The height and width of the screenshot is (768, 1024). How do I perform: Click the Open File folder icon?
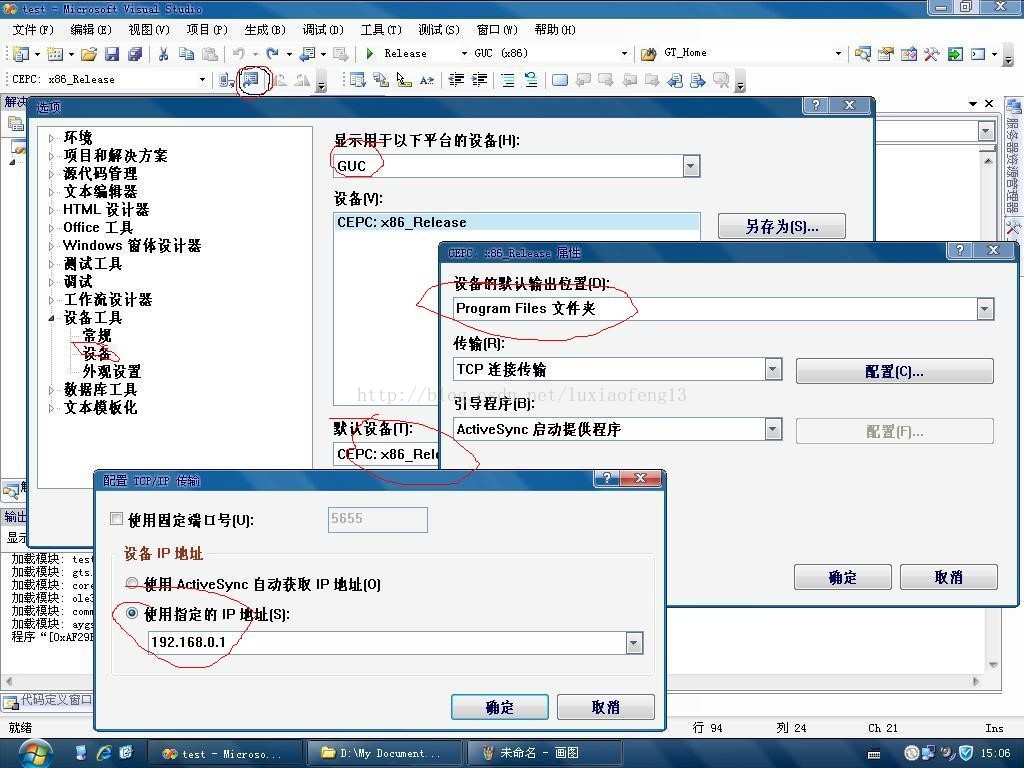click(x=89, y=54)
